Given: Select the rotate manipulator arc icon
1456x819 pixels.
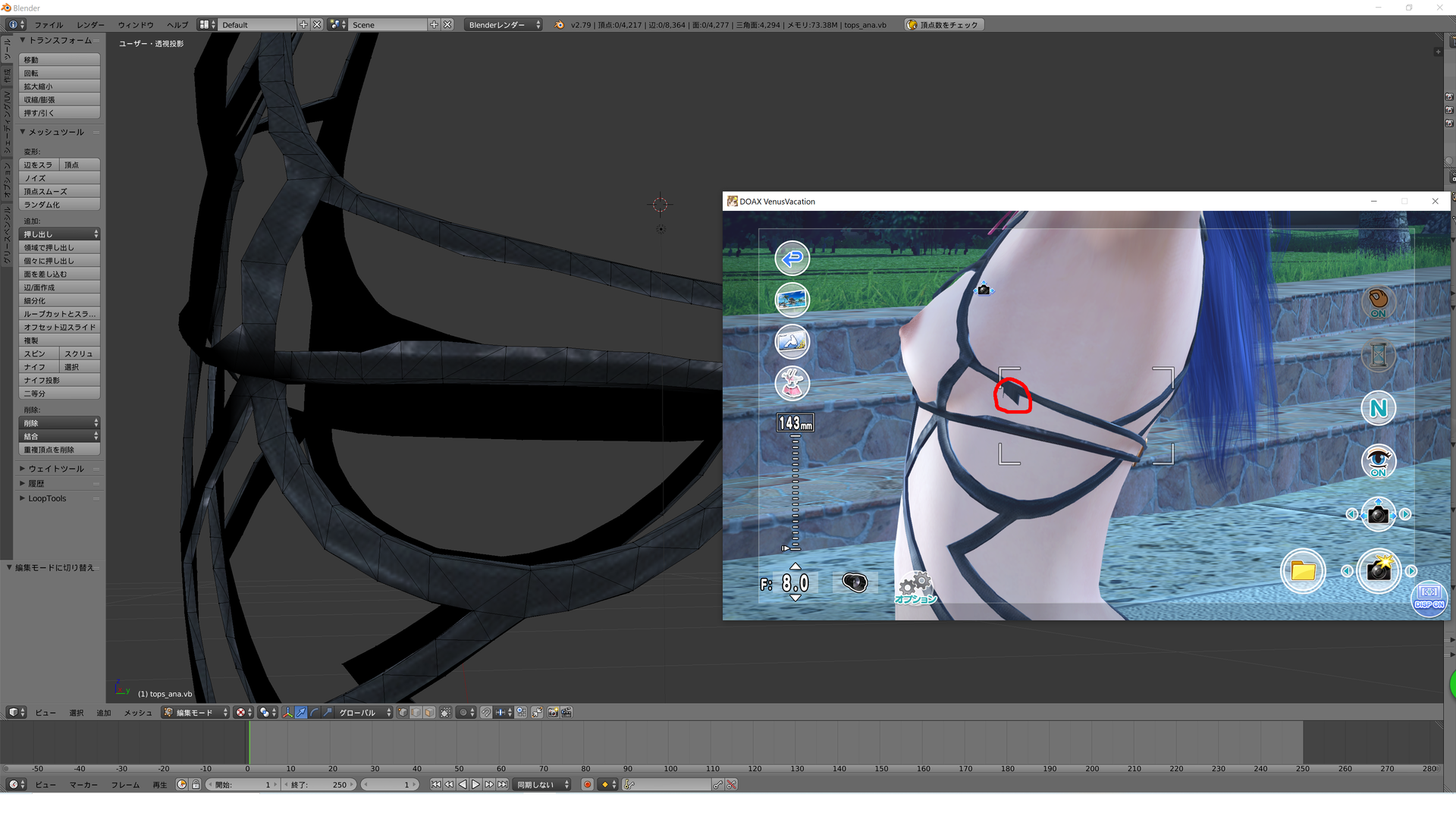Looking at the screenshot, I should (x=315, y=712).
